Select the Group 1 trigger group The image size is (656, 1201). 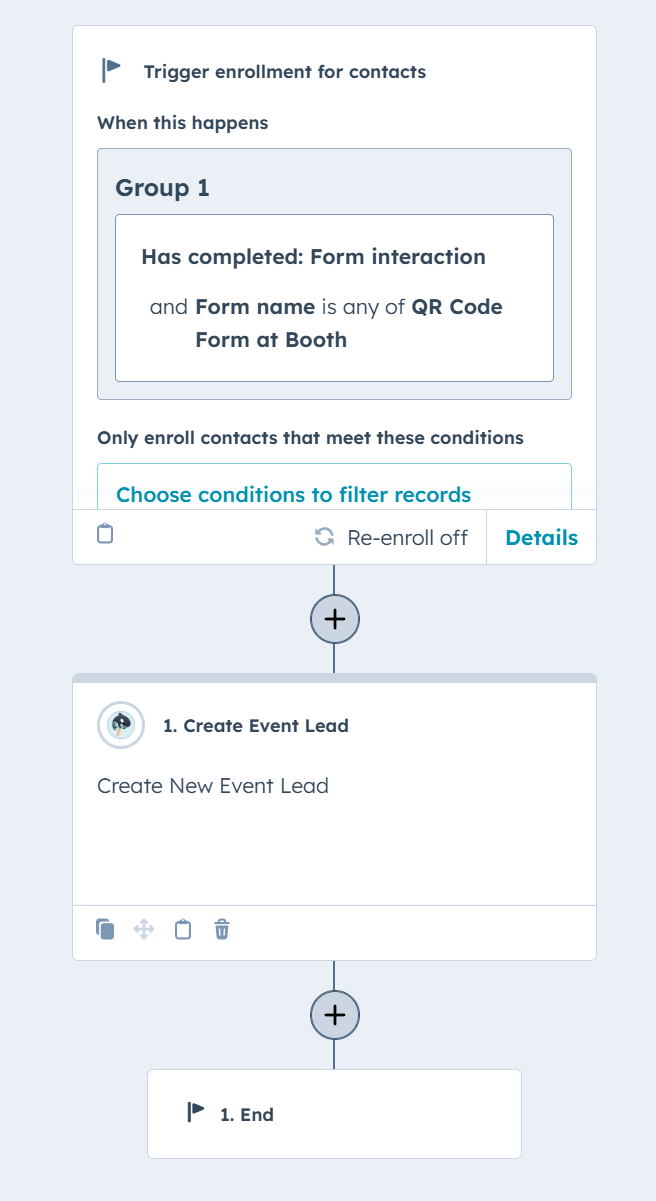(x=334, y=274)
